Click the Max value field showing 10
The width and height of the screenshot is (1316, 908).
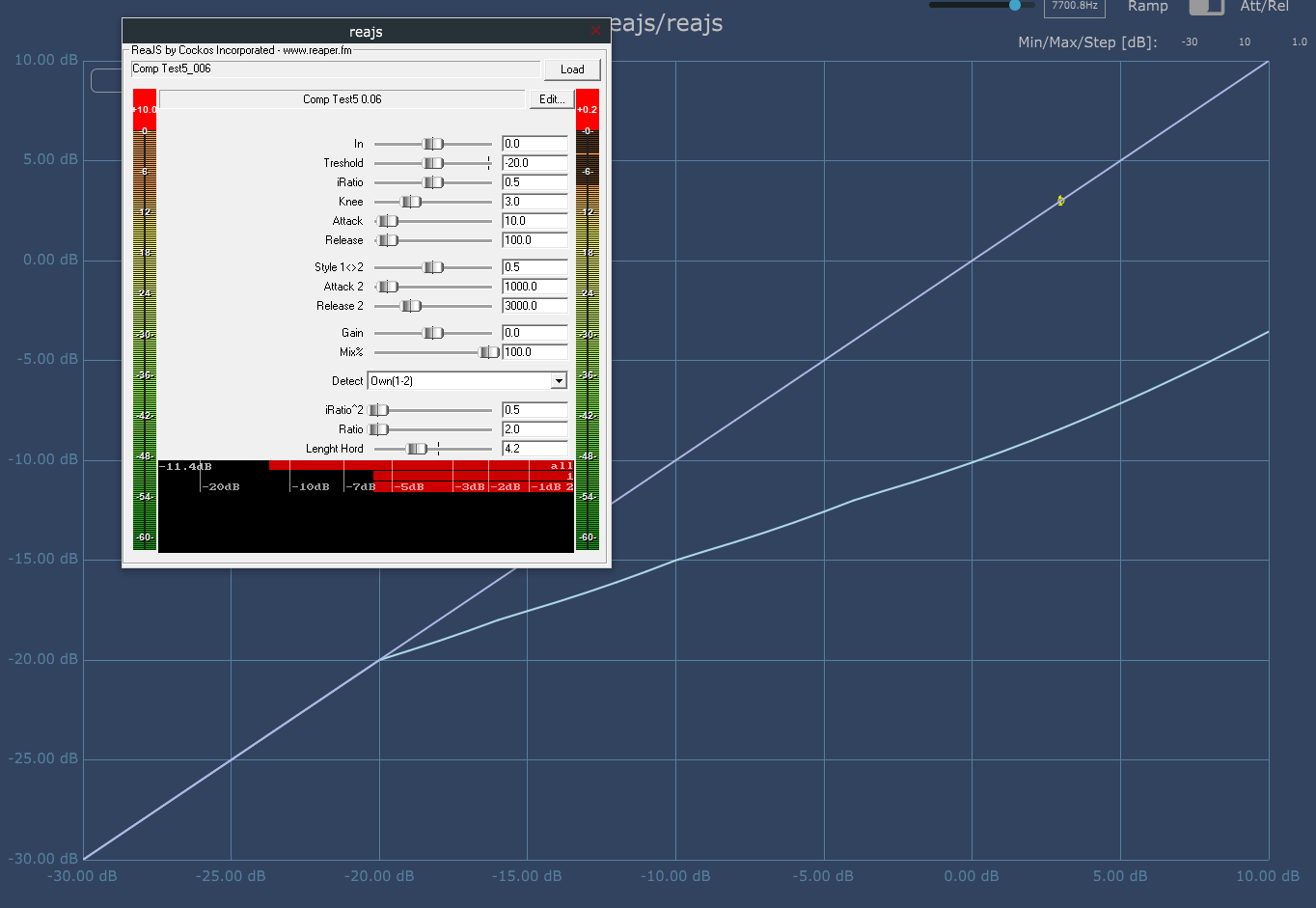coord(1245,42)
